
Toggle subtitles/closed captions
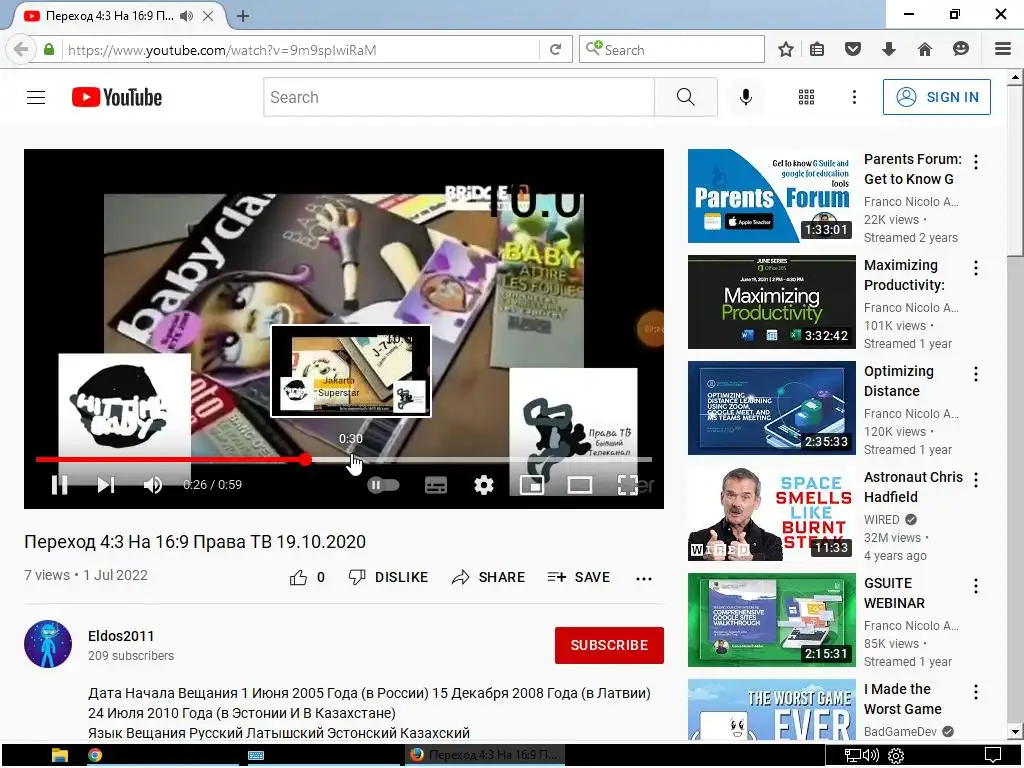click(x=436, y=485)
